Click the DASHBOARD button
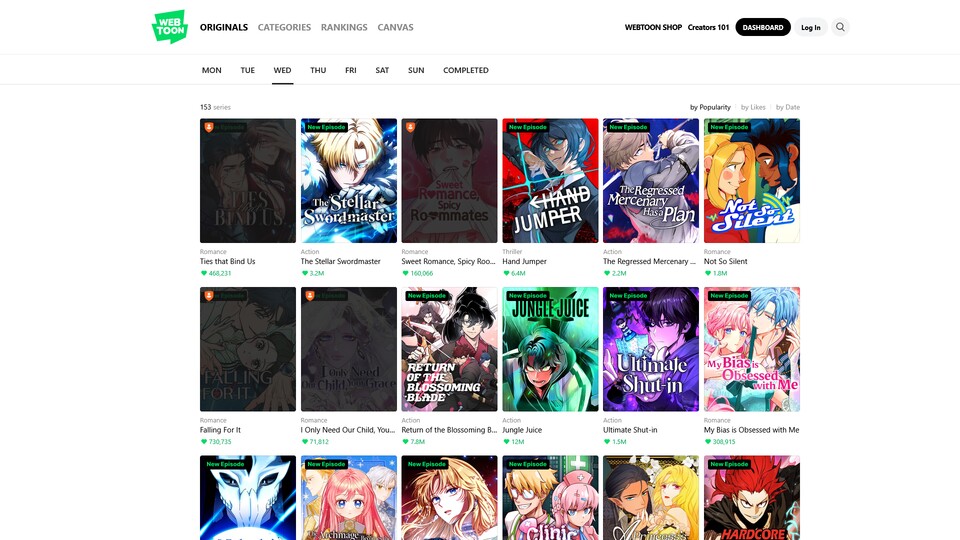Viewport: 960px width, 540px height. [763, 27]
